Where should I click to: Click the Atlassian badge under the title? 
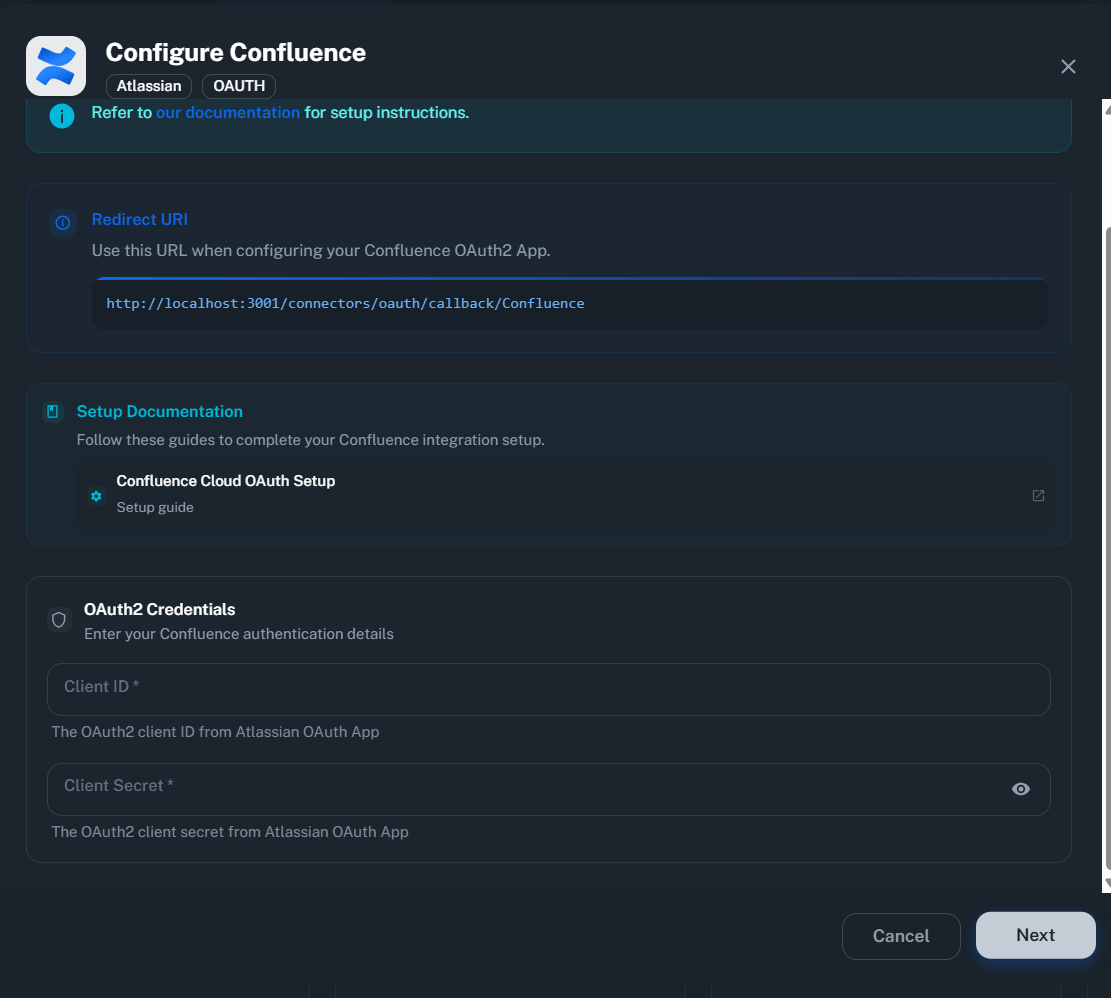(148, 86)
